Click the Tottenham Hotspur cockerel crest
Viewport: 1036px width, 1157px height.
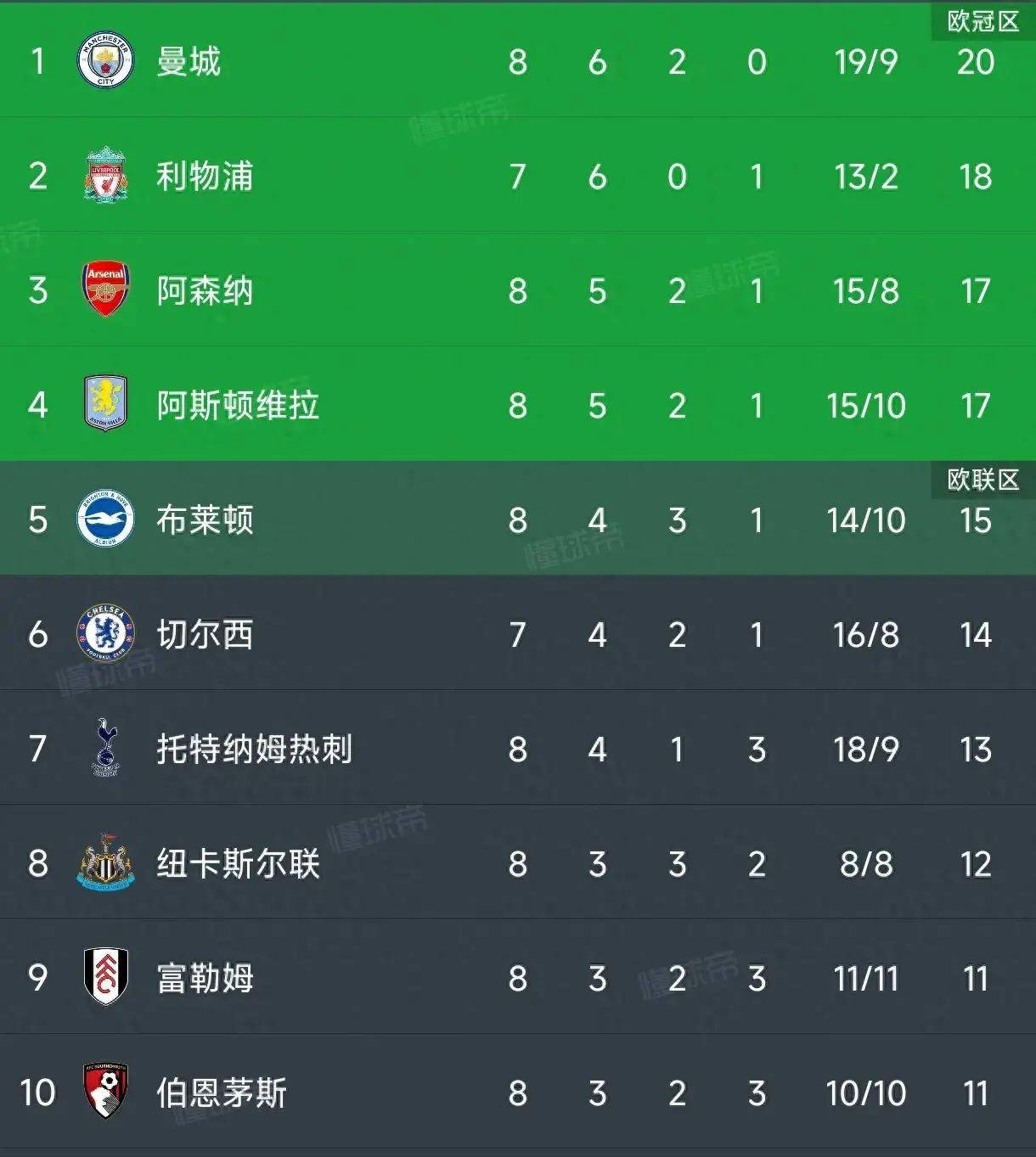click(105, 747)
